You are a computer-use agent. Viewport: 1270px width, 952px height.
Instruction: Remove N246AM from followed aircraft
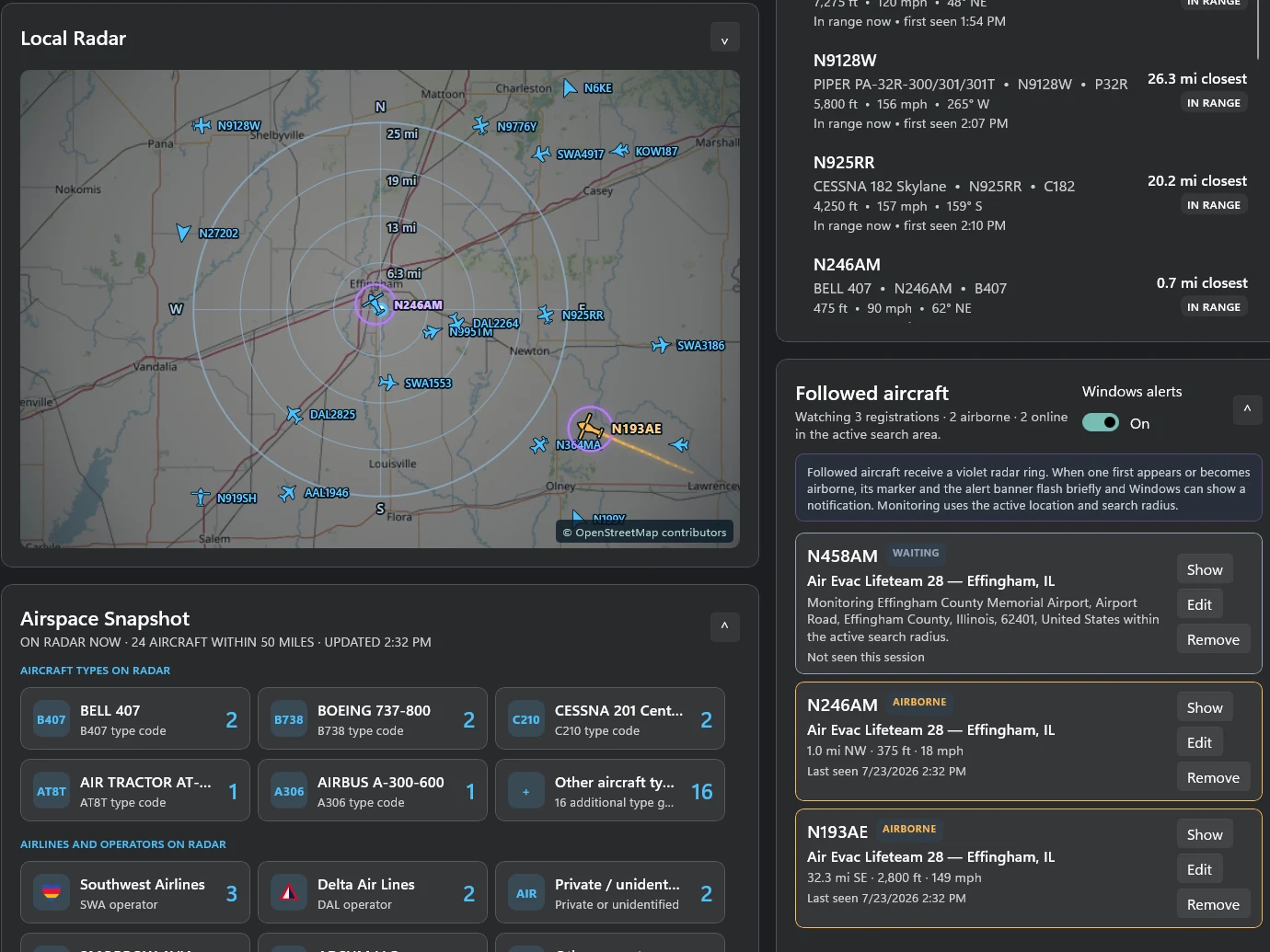pyautogui.click(x=1213, y=777)
